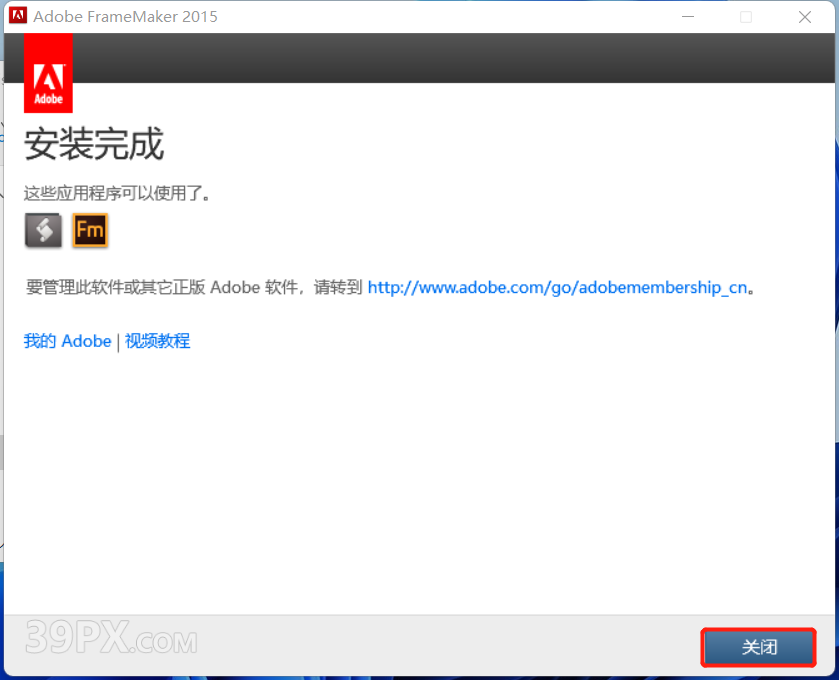Click the 这些应用程序可以使用了 text
This screenshot has width=839, height=680.
[x=116, y=193]
